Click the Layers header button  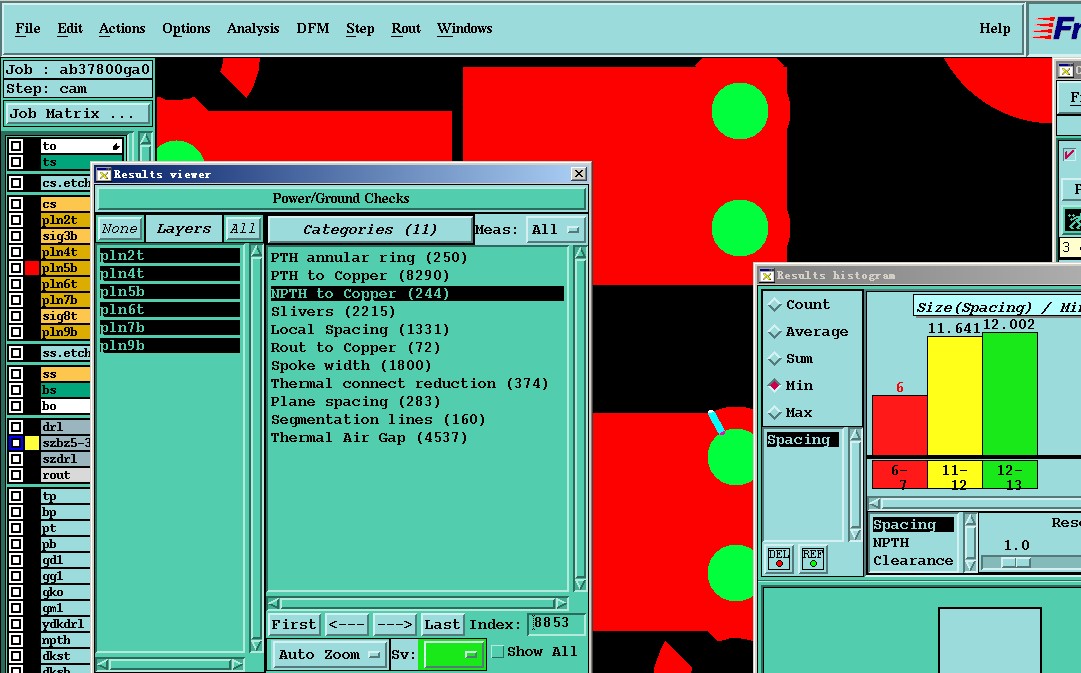183,229
